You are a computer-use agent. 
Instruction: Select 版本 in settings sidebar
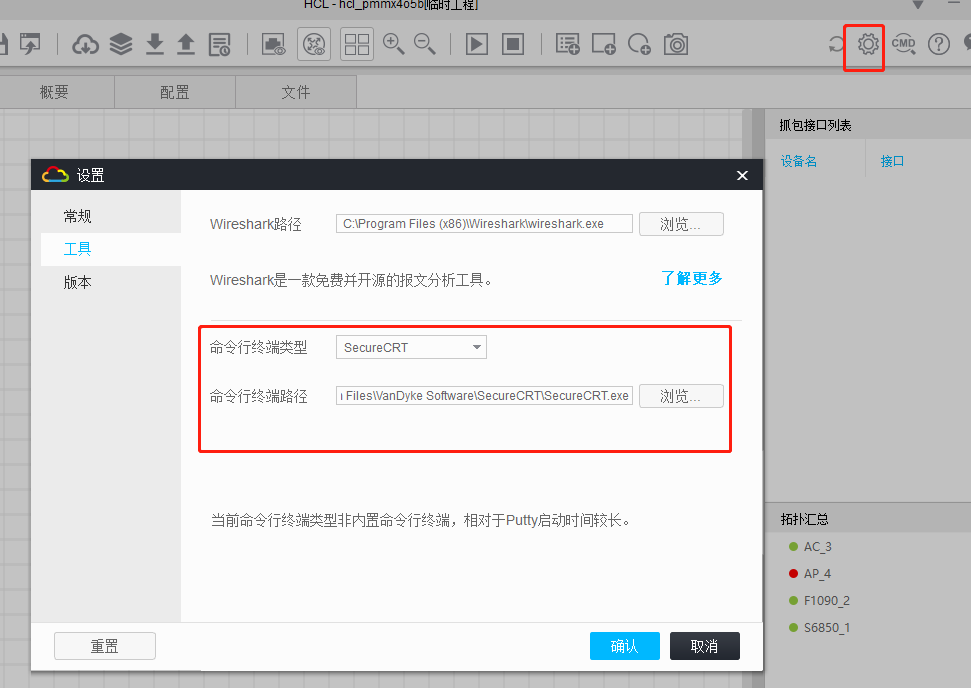pyautogui.click(x=77, y=282)
